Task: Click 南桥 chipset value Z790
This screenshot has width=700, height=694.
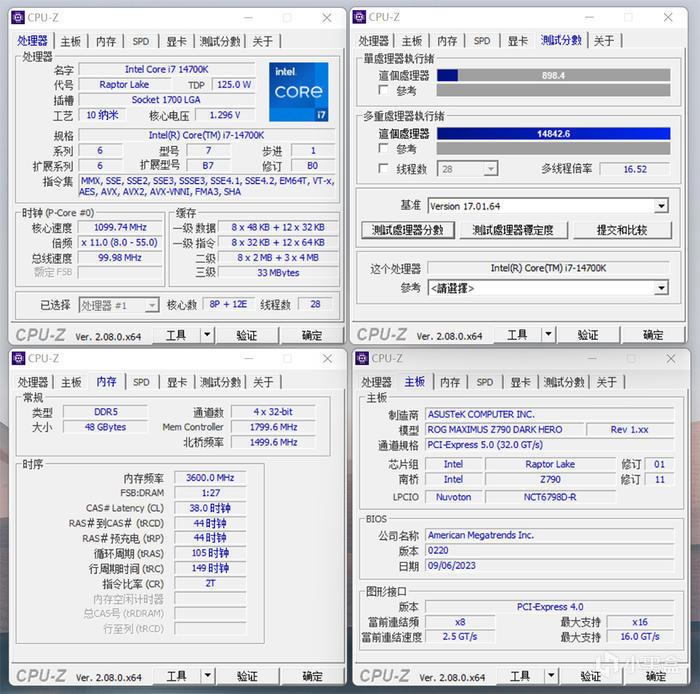Action: click(550, 479)
